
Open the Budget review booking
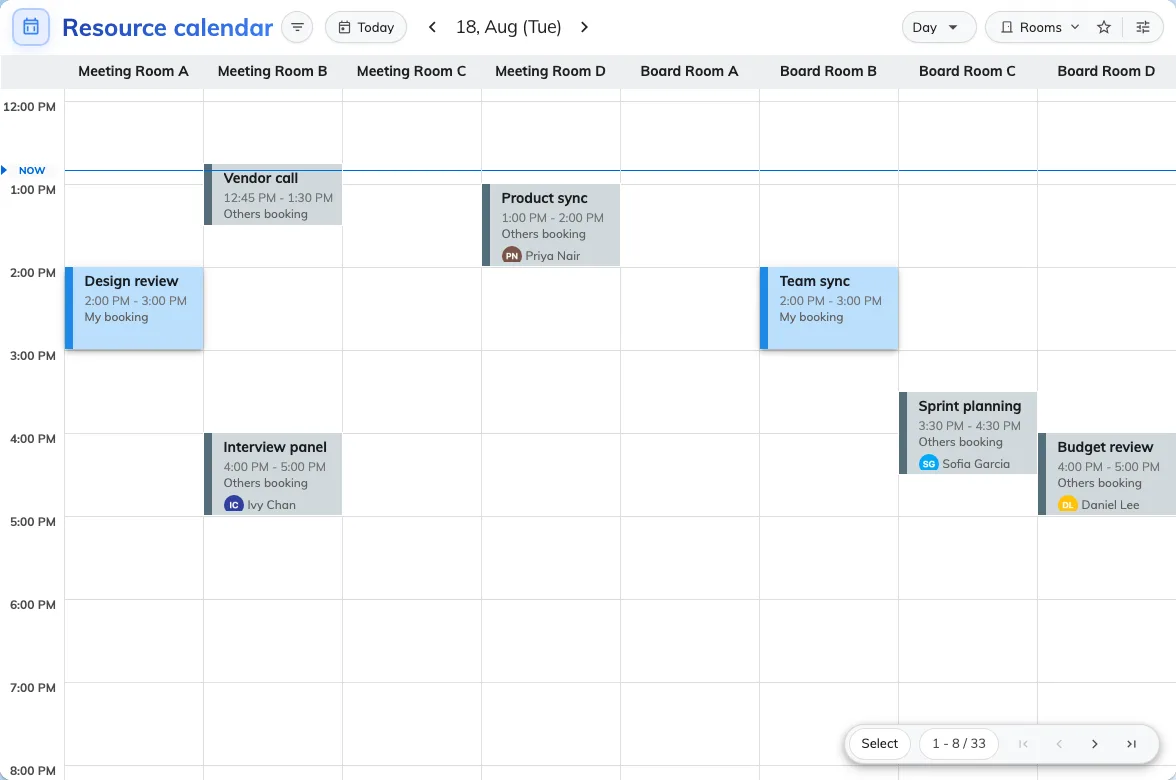[x=1107, y=474]
